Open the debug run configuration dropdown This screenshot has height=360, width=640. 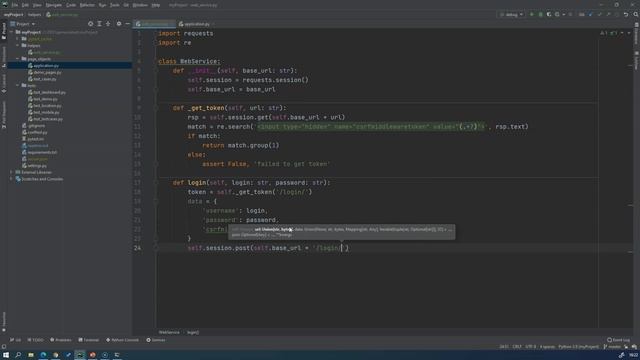511,15
